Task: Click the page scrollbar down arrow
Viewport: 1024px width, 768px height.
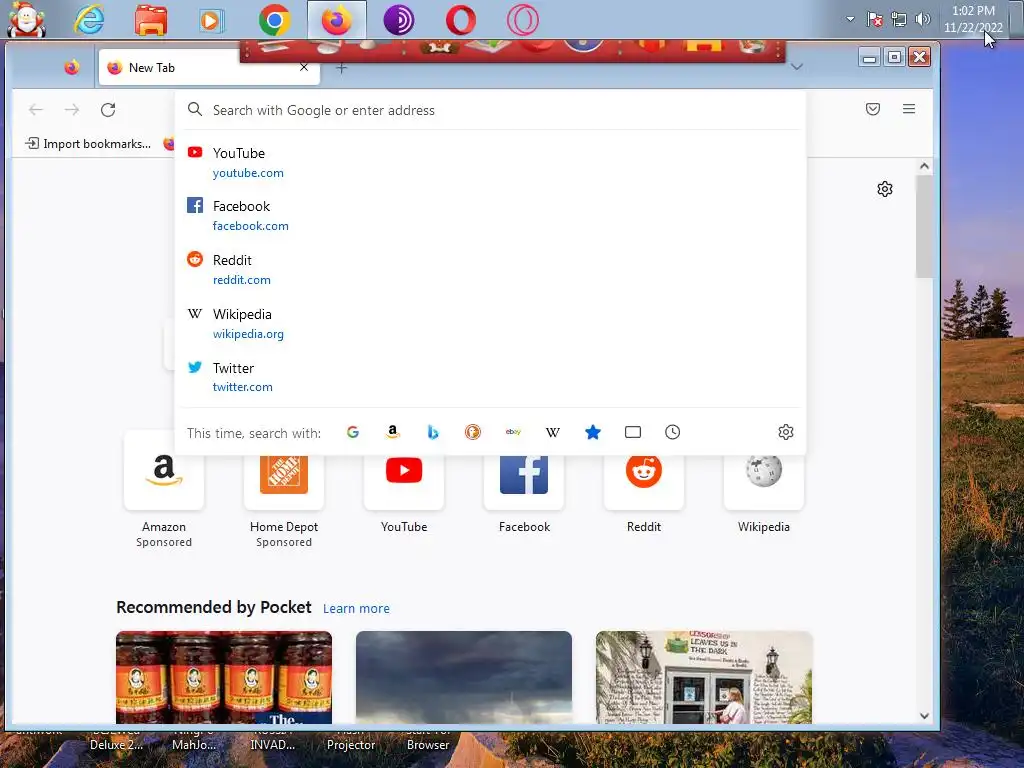Action: coord(924,716)
